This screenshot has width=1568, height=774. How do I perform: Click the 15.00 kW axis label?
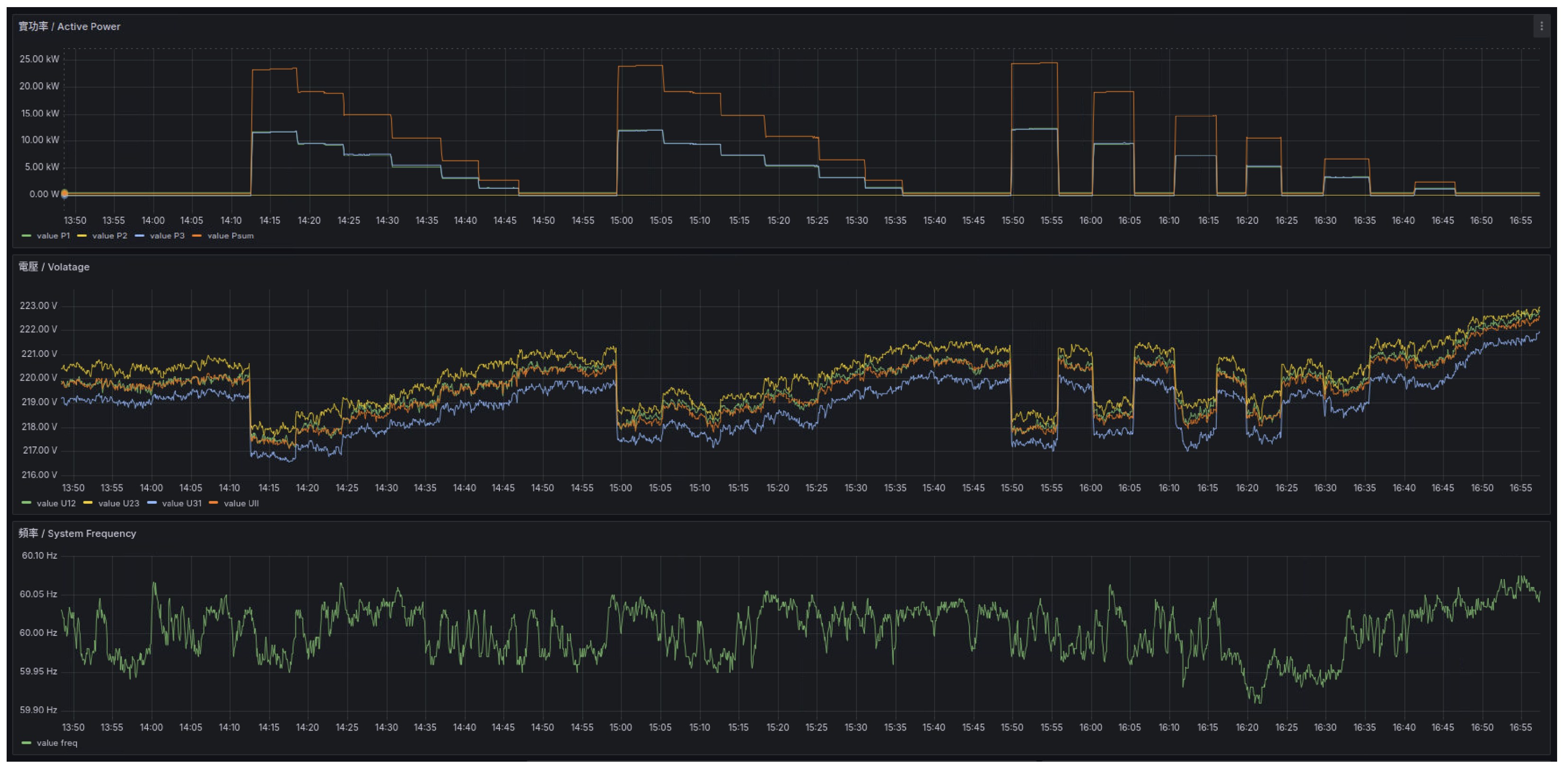click(x=40, y=113)
